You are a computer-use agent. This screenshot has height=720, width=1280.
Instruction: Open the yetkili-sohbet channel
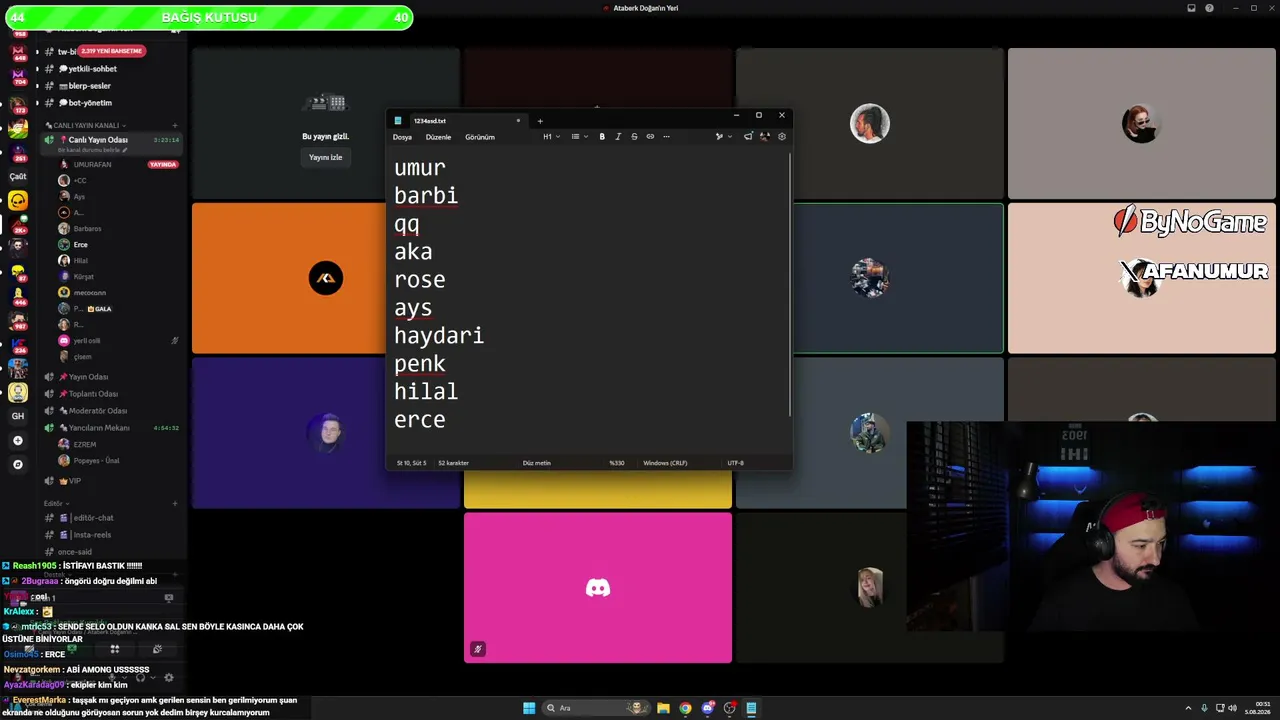tap(93, 69)
